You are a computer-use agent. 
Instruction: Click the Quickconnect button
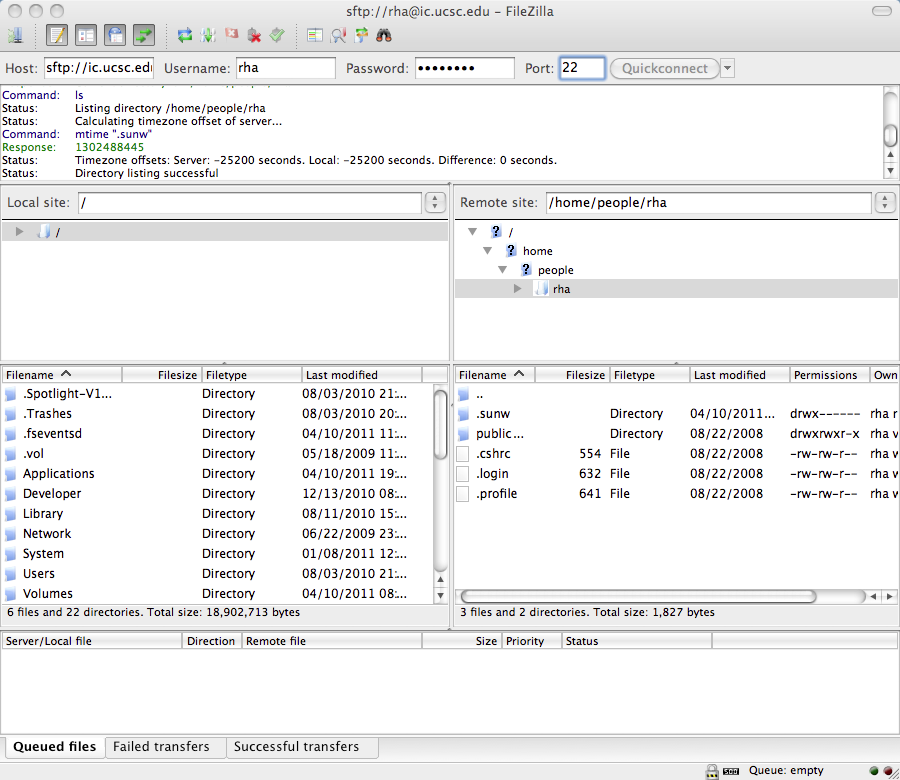665,68
